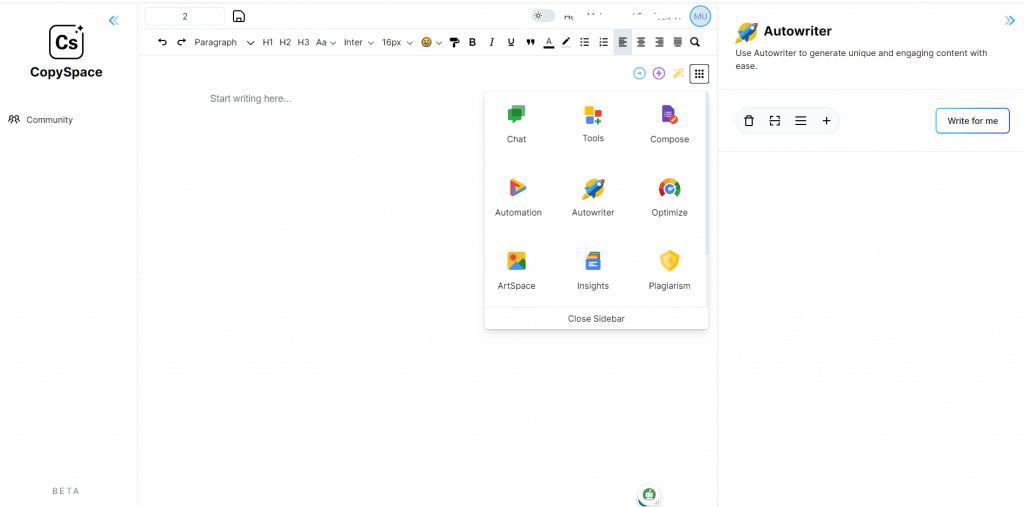Pick the font text color
The height and width of the screenshot is (507, 1024).
[x=549, y=42]
